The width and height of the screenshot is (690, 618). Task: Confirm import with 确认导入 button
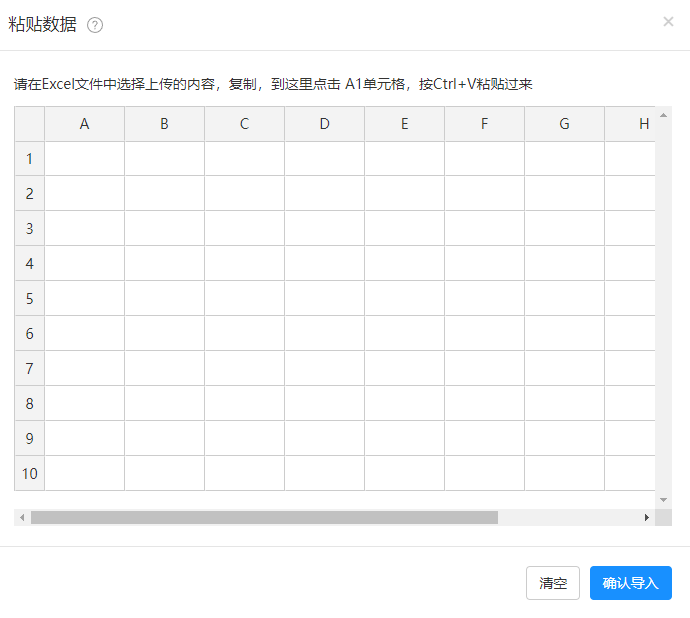pyautogui.click(x=631, y=583)
